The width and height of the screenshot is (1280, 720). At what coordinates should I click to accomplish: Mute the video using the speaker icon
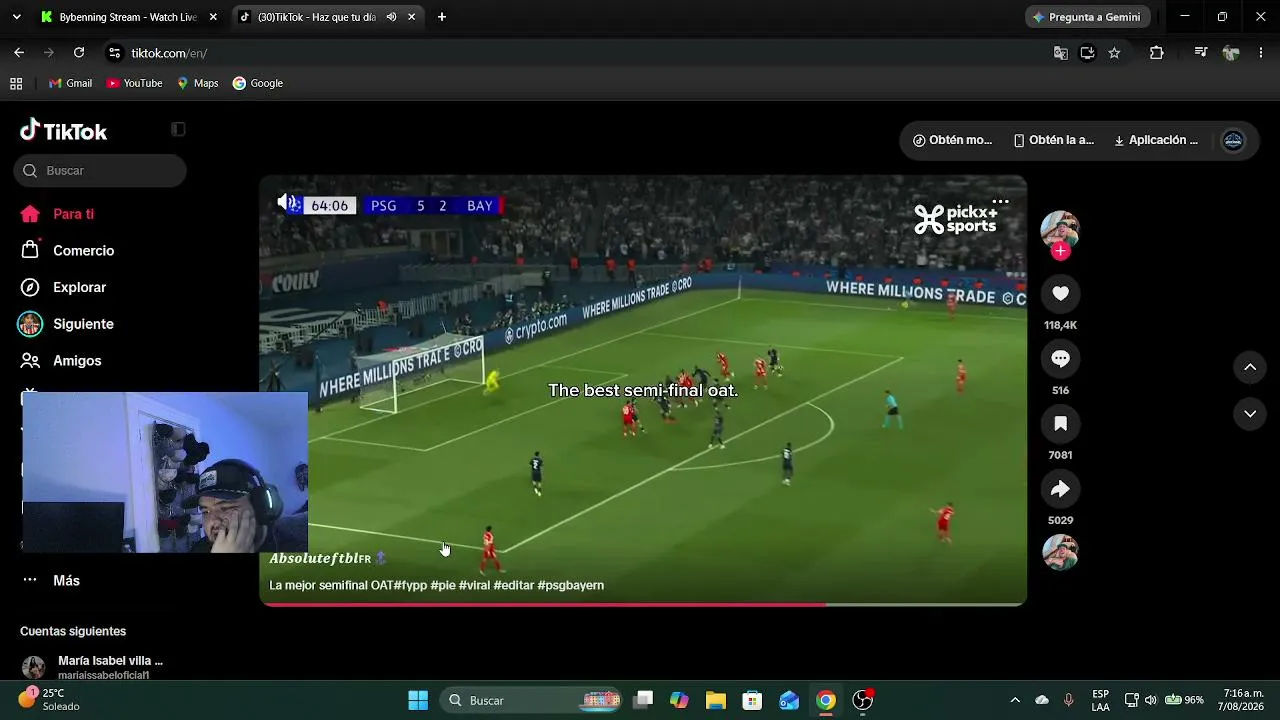pos(286,203)
